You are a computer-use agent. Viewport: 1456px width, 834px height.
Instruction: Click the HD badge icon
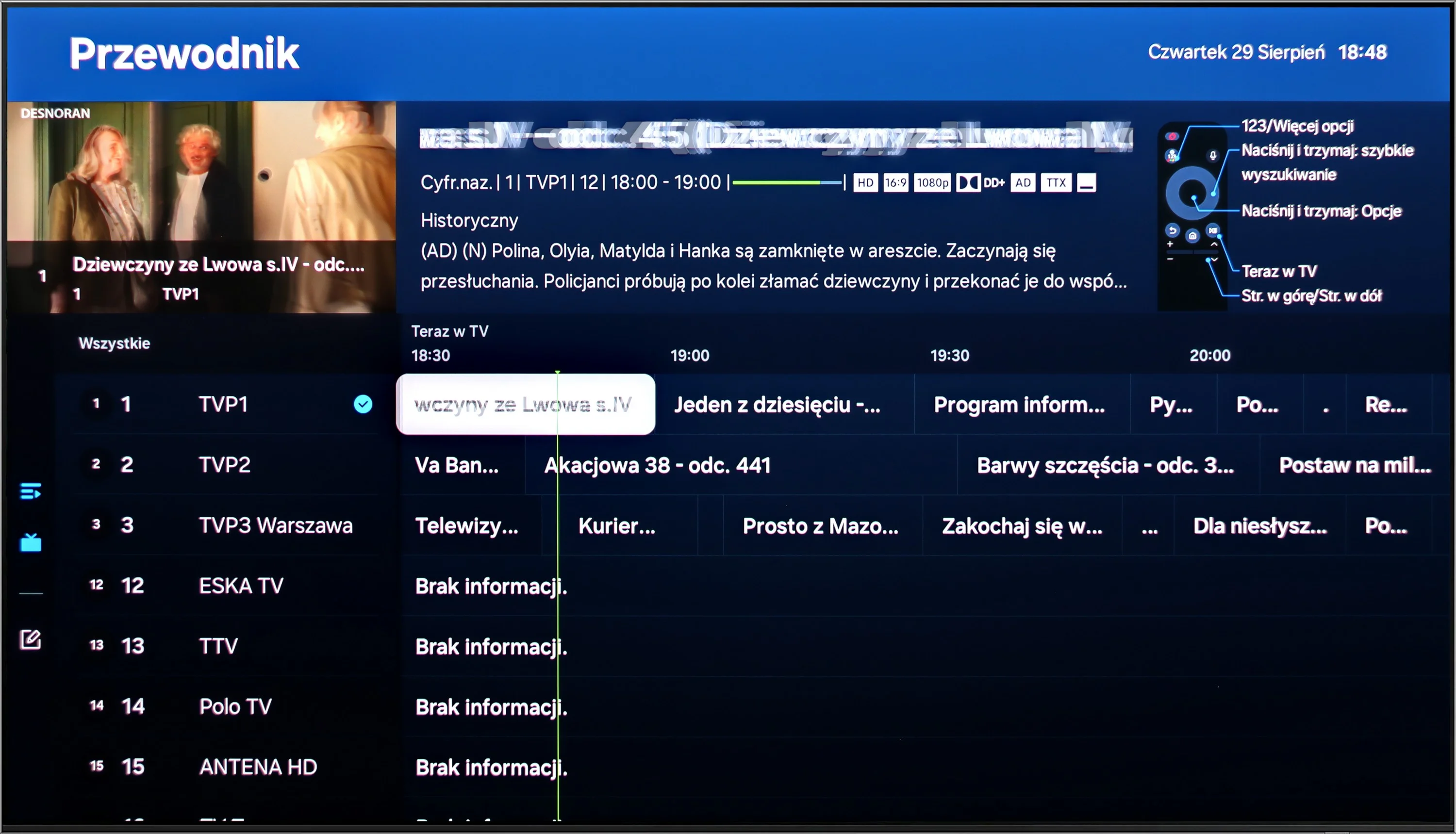coord(865,183)
